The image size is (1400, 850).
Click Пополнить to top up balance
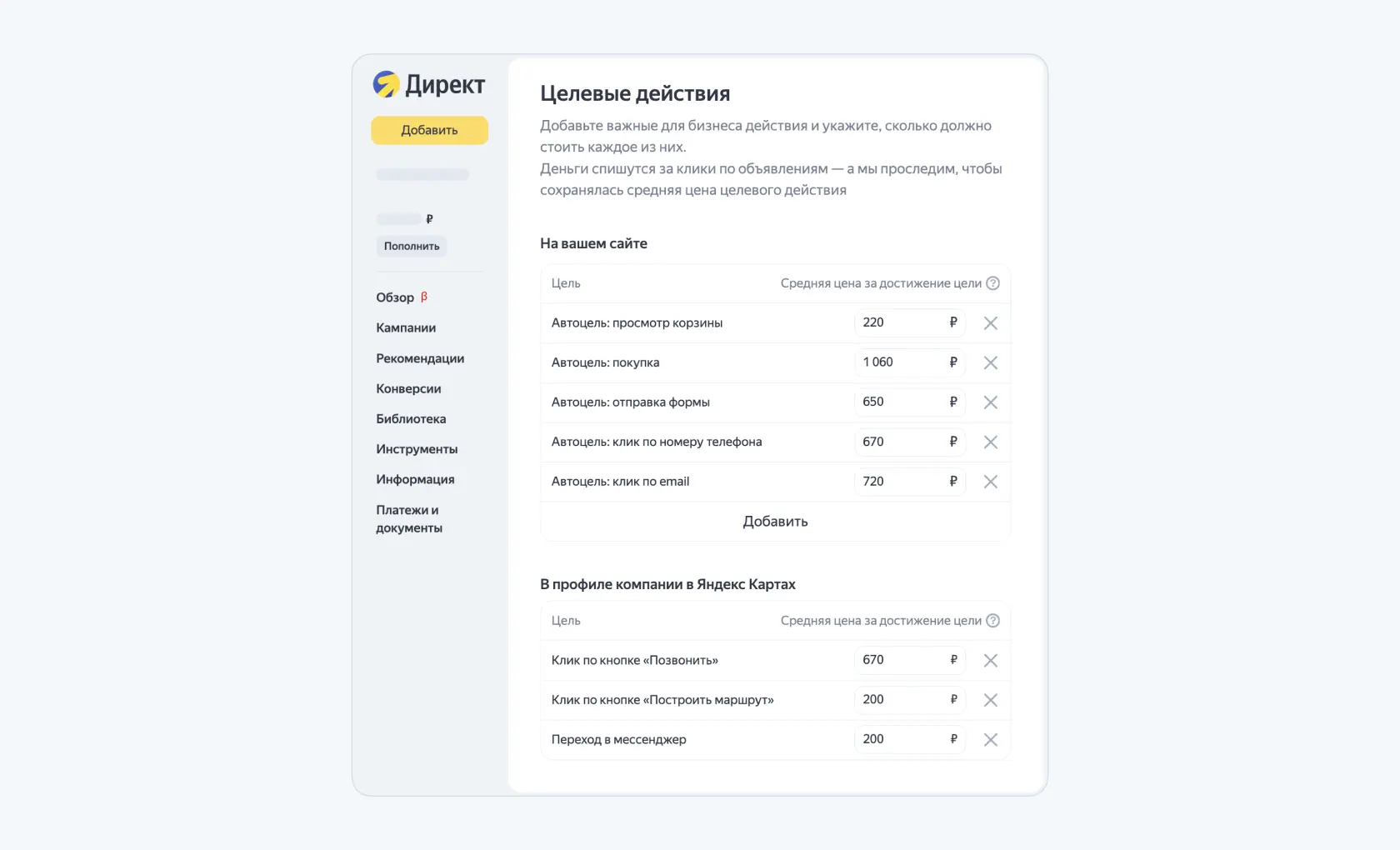click(412, 246)
